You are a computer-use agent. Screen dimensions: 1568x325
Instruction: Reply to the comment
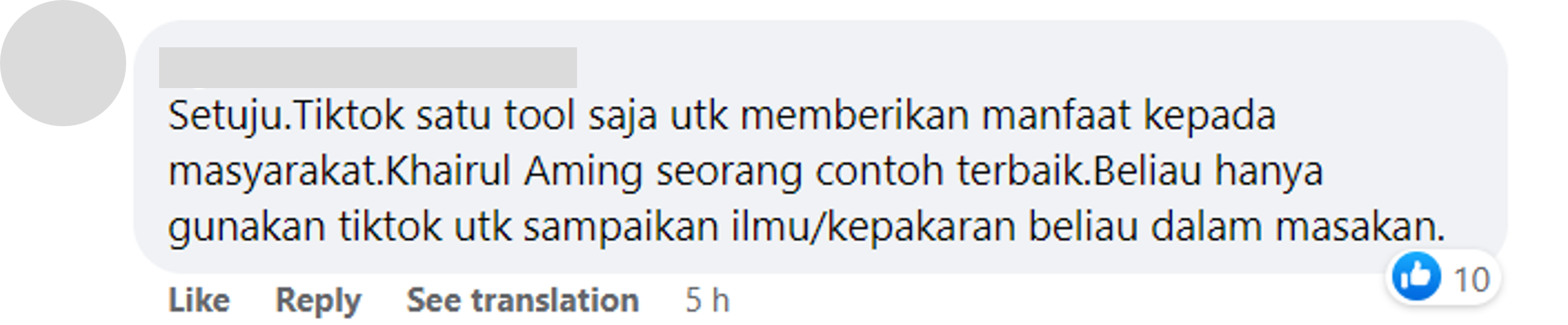[x=318, y=301]
